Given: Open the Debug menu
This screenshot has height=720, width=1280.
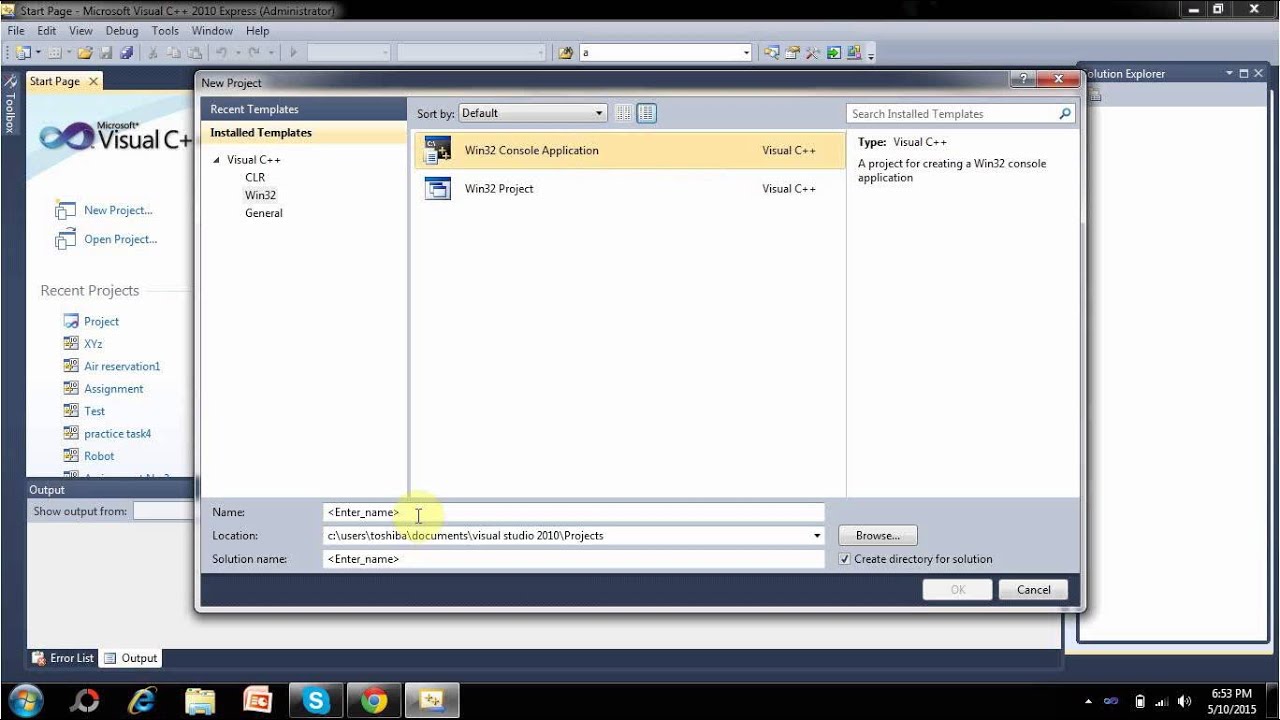Looking at the screenshot, I should (122, 31).
